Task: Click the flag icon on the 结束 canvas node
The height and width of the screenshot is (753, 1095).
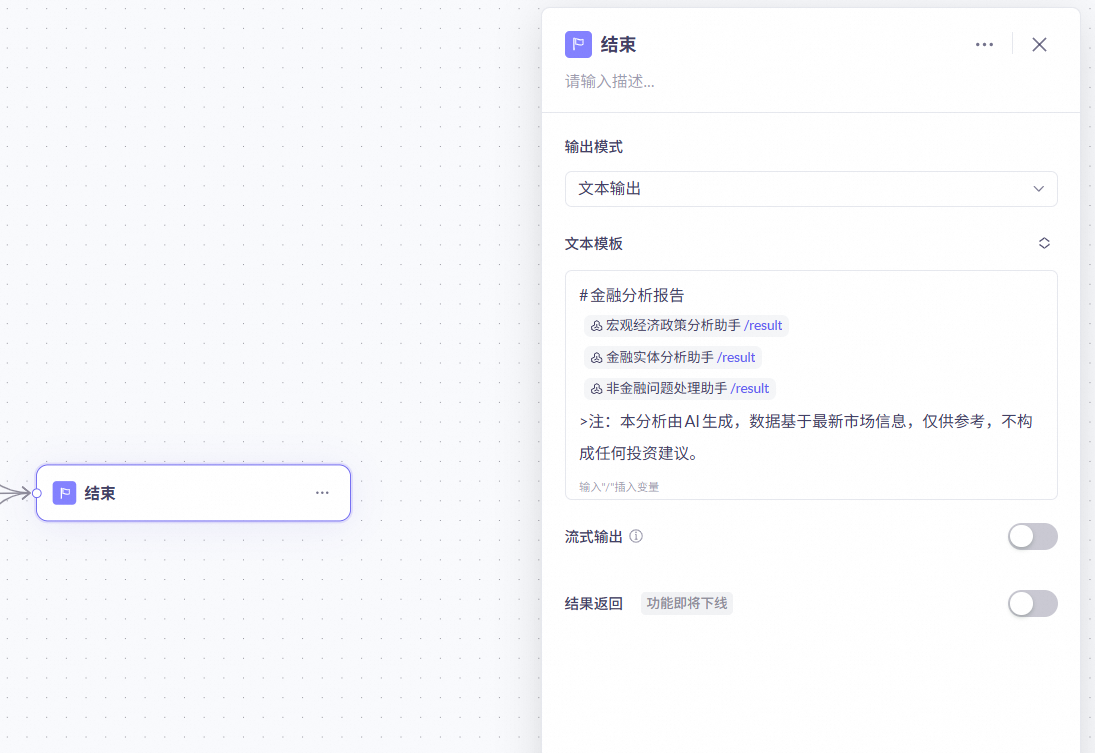Action: click(64, 493)
